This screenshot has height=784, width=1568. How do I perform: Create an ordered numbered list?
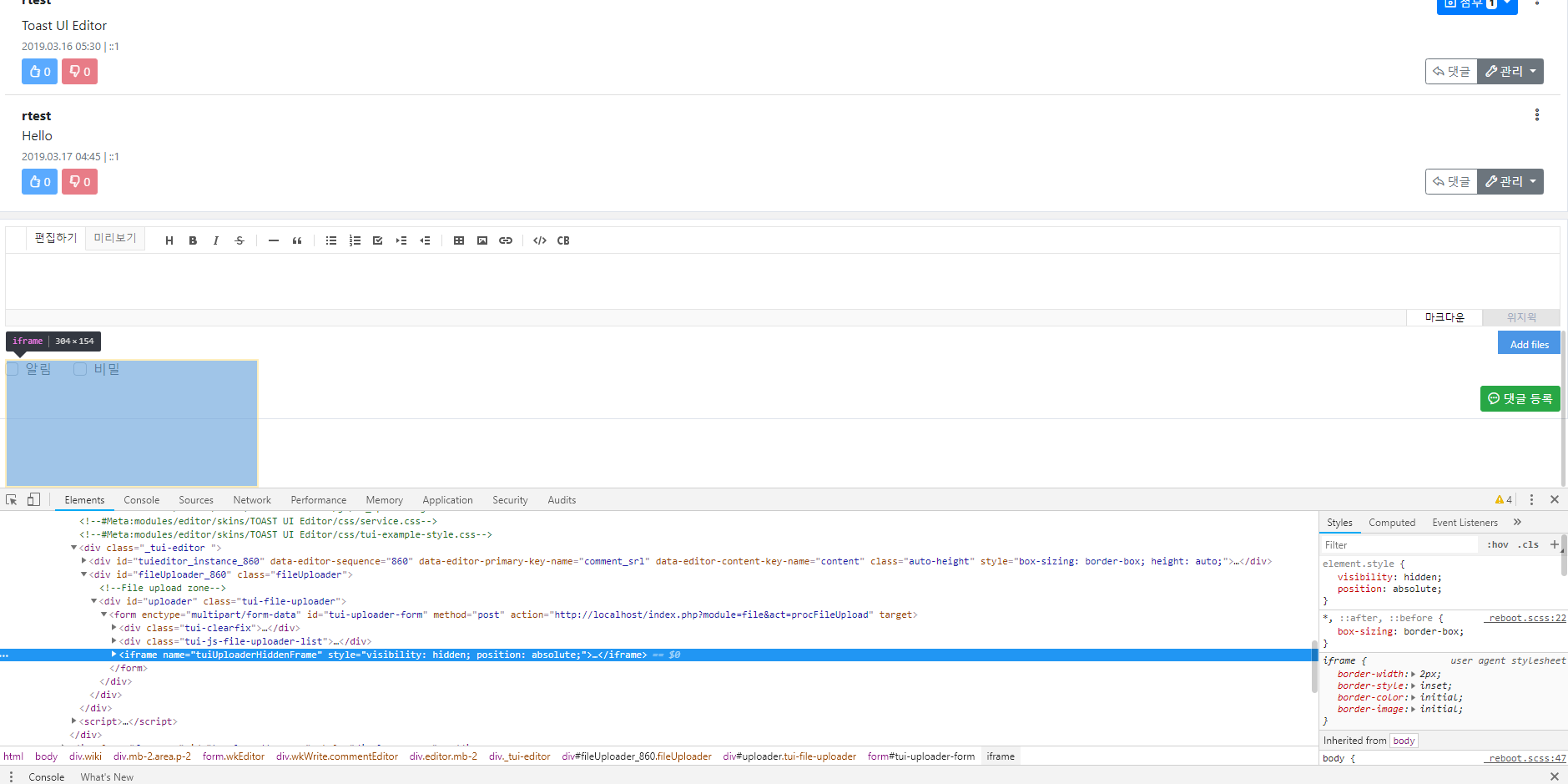pyautogui.click(x=355, y=240)
